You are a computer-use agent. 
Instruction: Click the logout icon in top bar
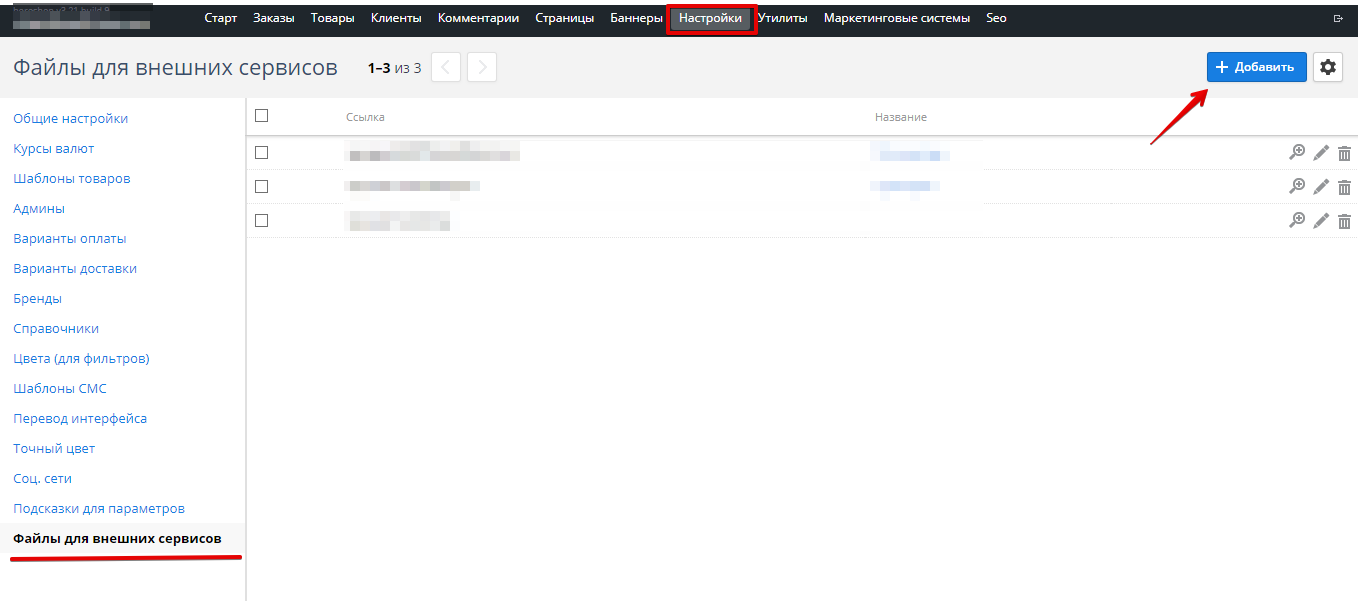[1338, 18]
